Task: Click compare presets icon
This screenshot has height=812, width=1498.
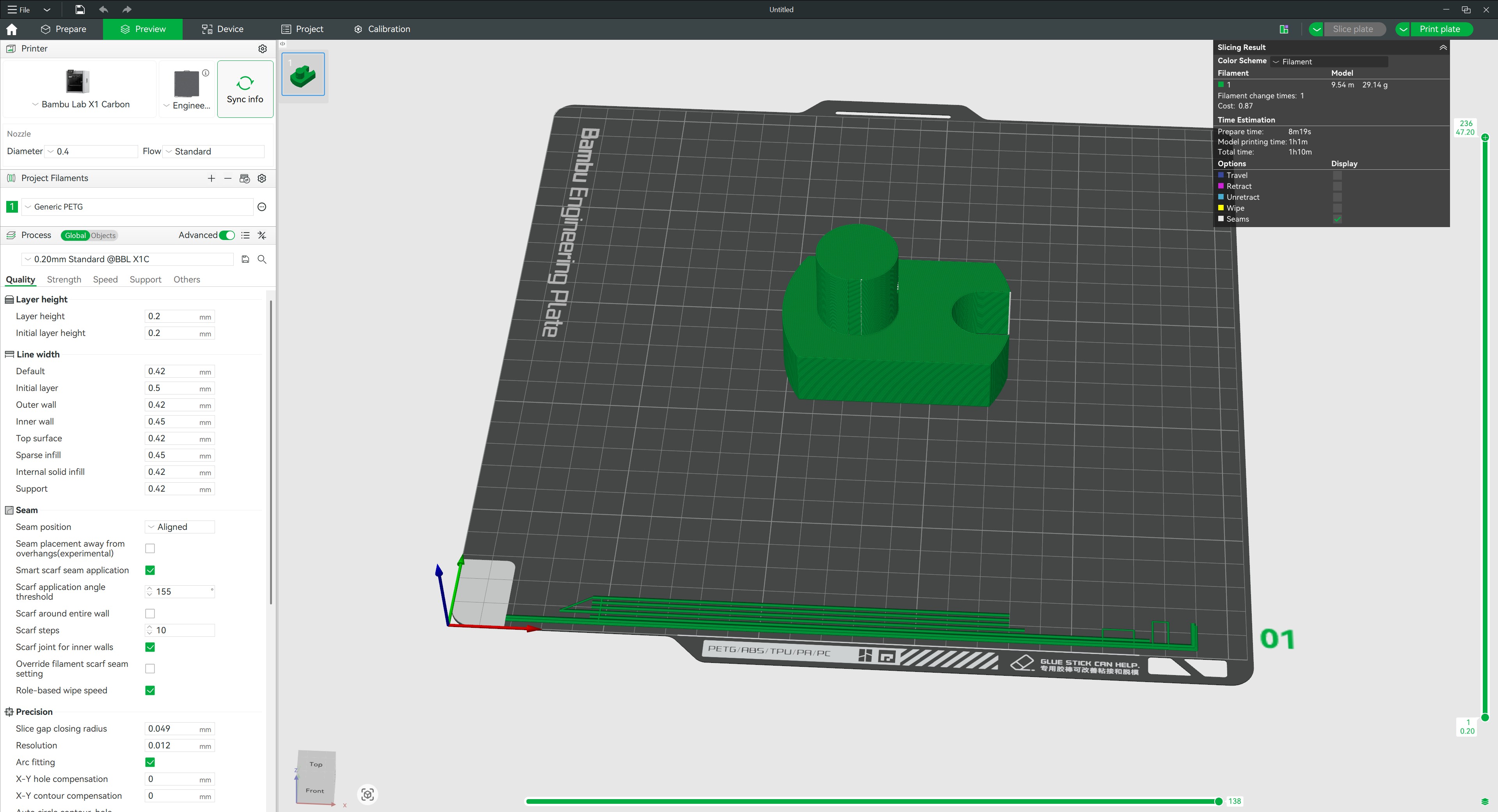Action: (x=262, y=236)
